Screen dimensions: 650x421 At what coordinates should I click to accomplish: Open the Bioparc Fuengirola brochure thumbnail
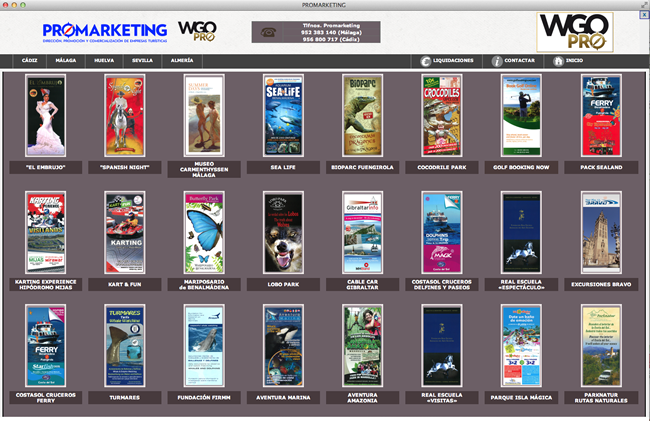click(362, 115)
